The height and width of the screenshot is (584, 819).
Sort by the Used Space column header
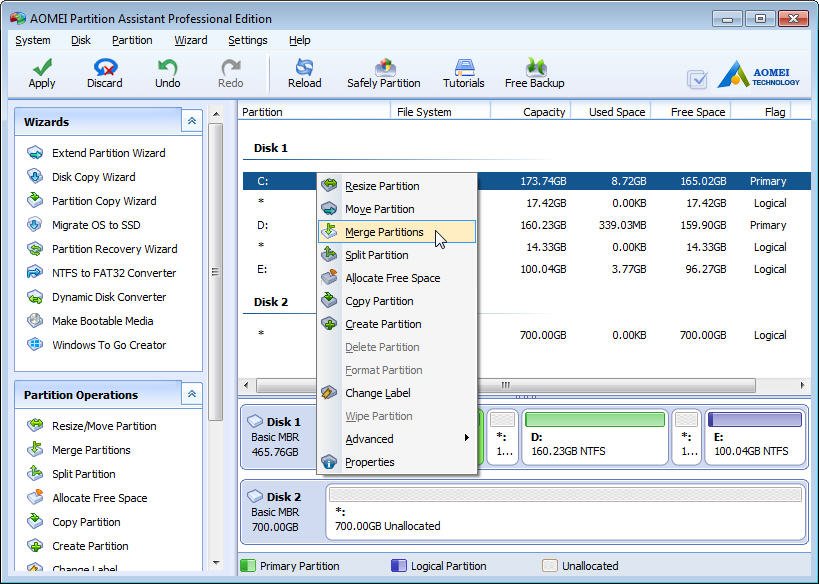click(x=611, y=112)
